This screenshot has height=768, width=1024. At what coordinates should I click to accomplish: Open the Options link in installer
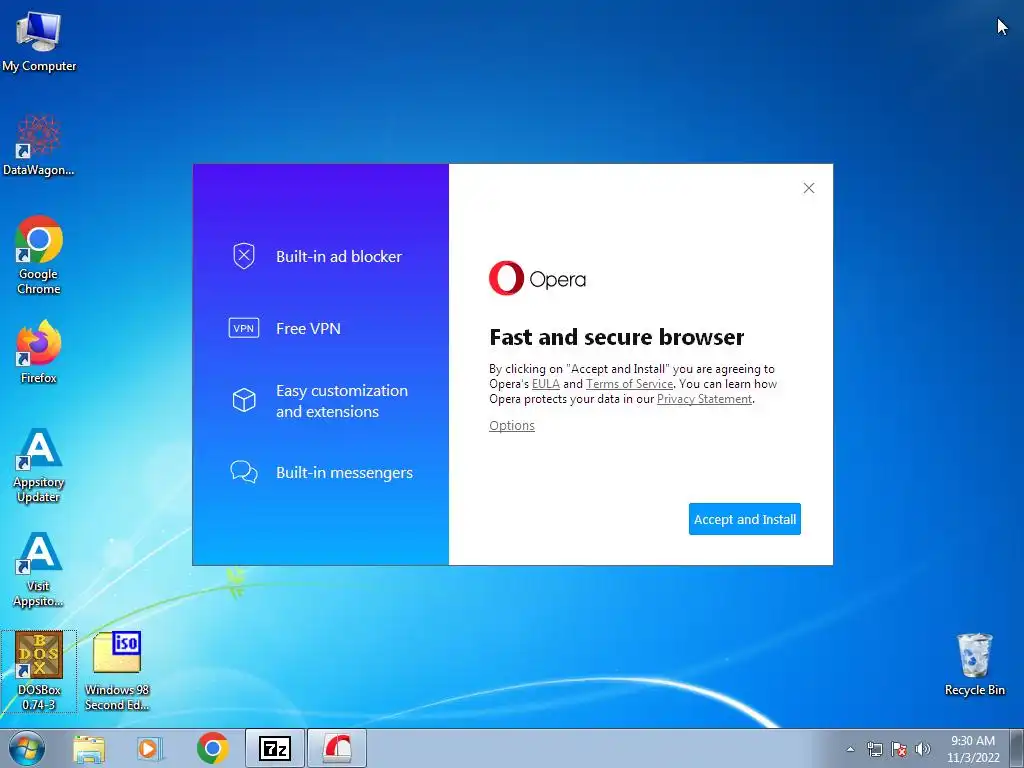[x=512, y=426]
